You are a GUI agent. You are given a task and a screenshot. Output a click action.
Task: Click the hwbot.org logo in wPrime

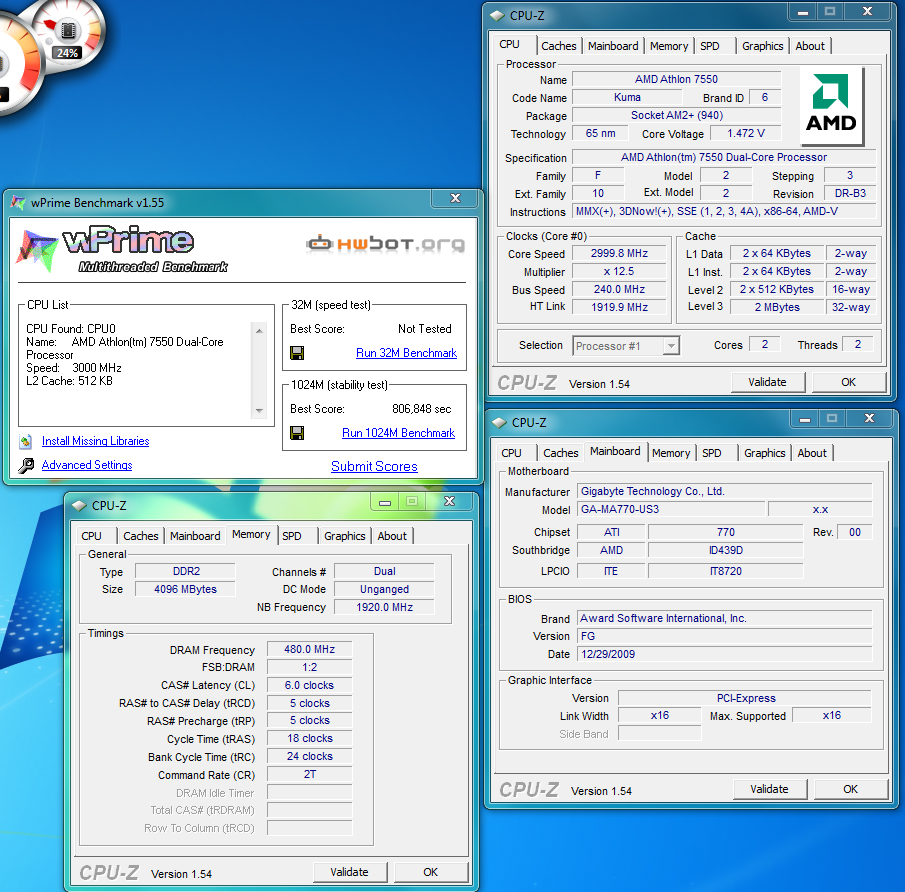pyautogui.click(x=385, y=244)
